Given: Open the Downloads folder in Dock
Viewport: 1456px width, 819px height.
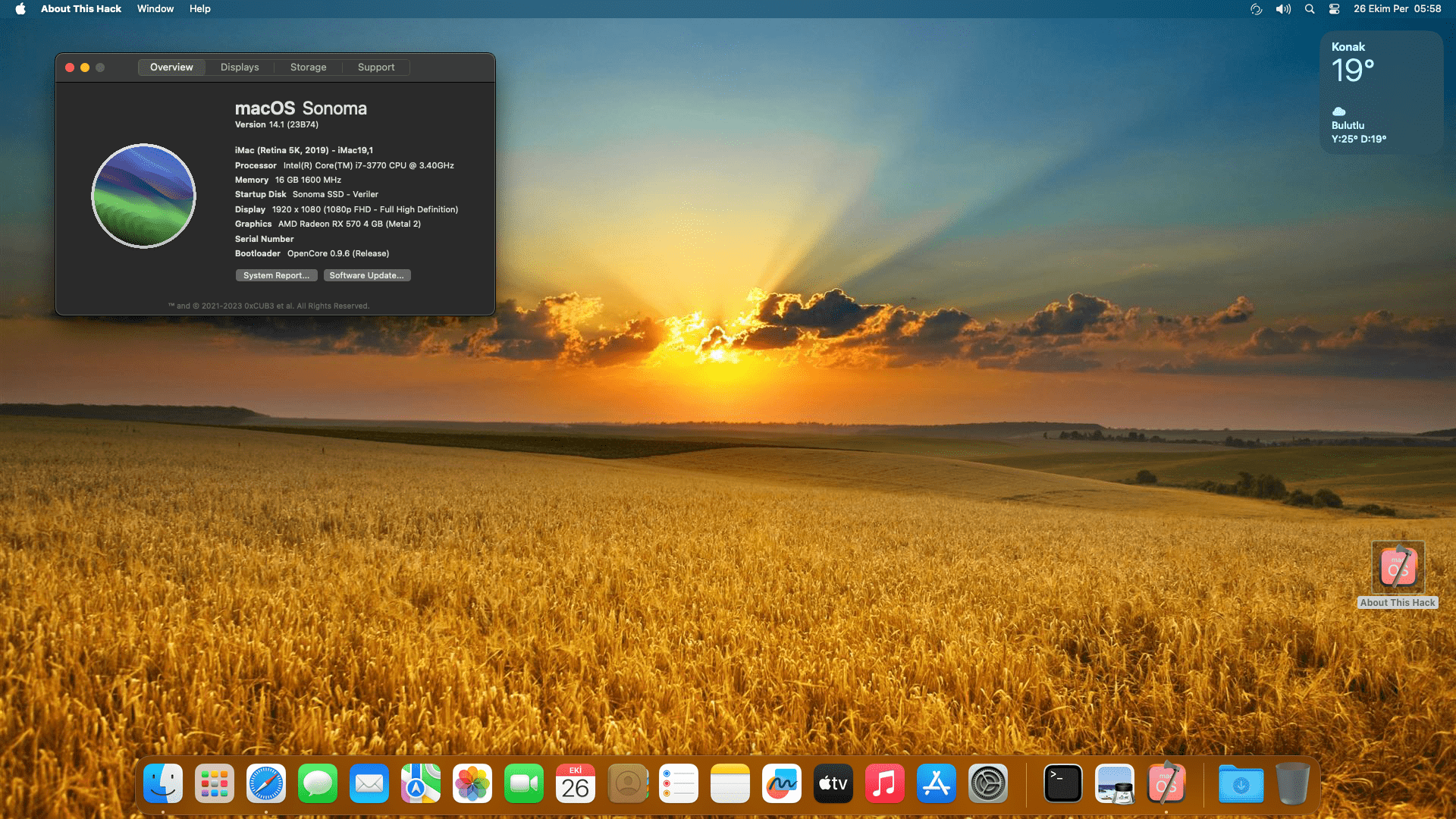Looking at the screenshot, I should point(1241,783).
